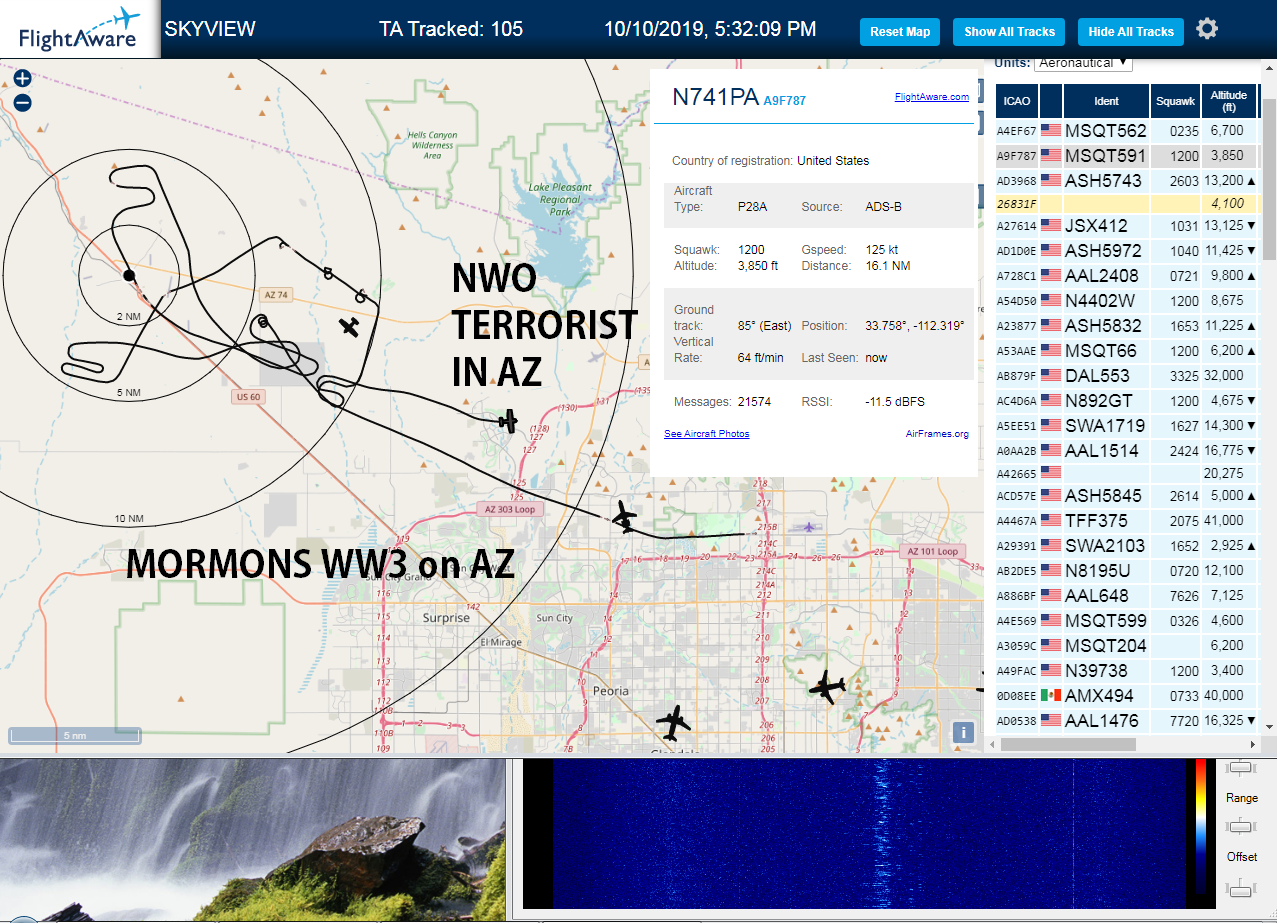
Task: Select small aircraft icon near AZ 74 road
Action: click(349, 326)
